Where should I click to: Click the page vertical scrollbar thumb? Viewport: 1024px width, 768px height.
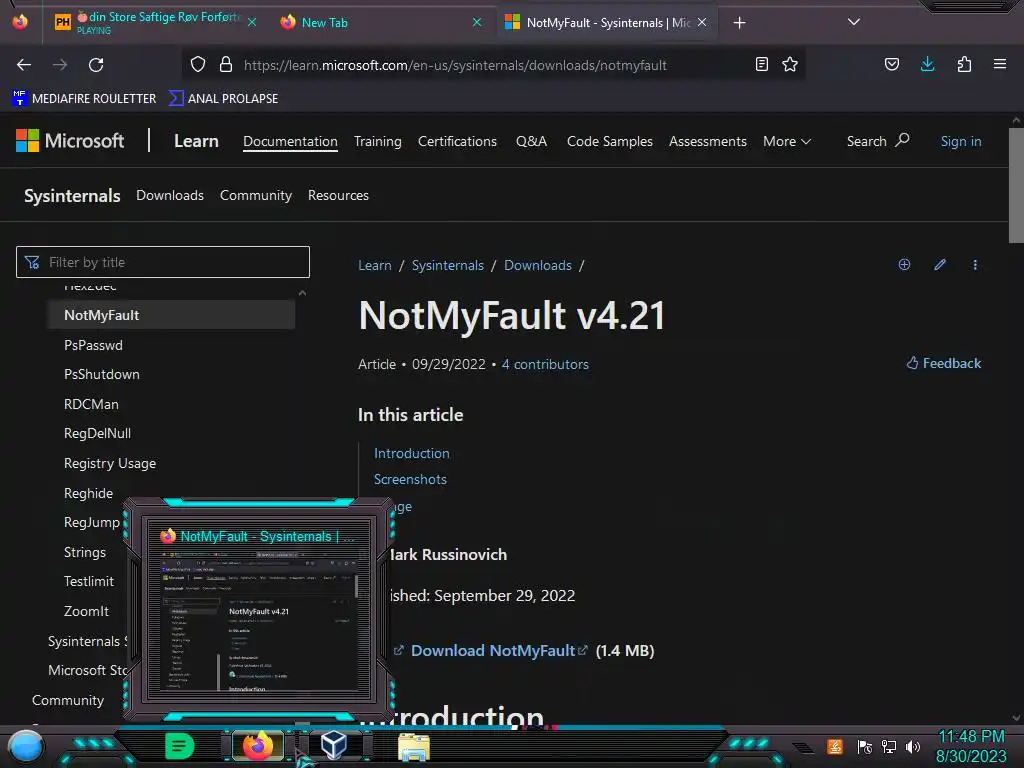[1016, 185]
